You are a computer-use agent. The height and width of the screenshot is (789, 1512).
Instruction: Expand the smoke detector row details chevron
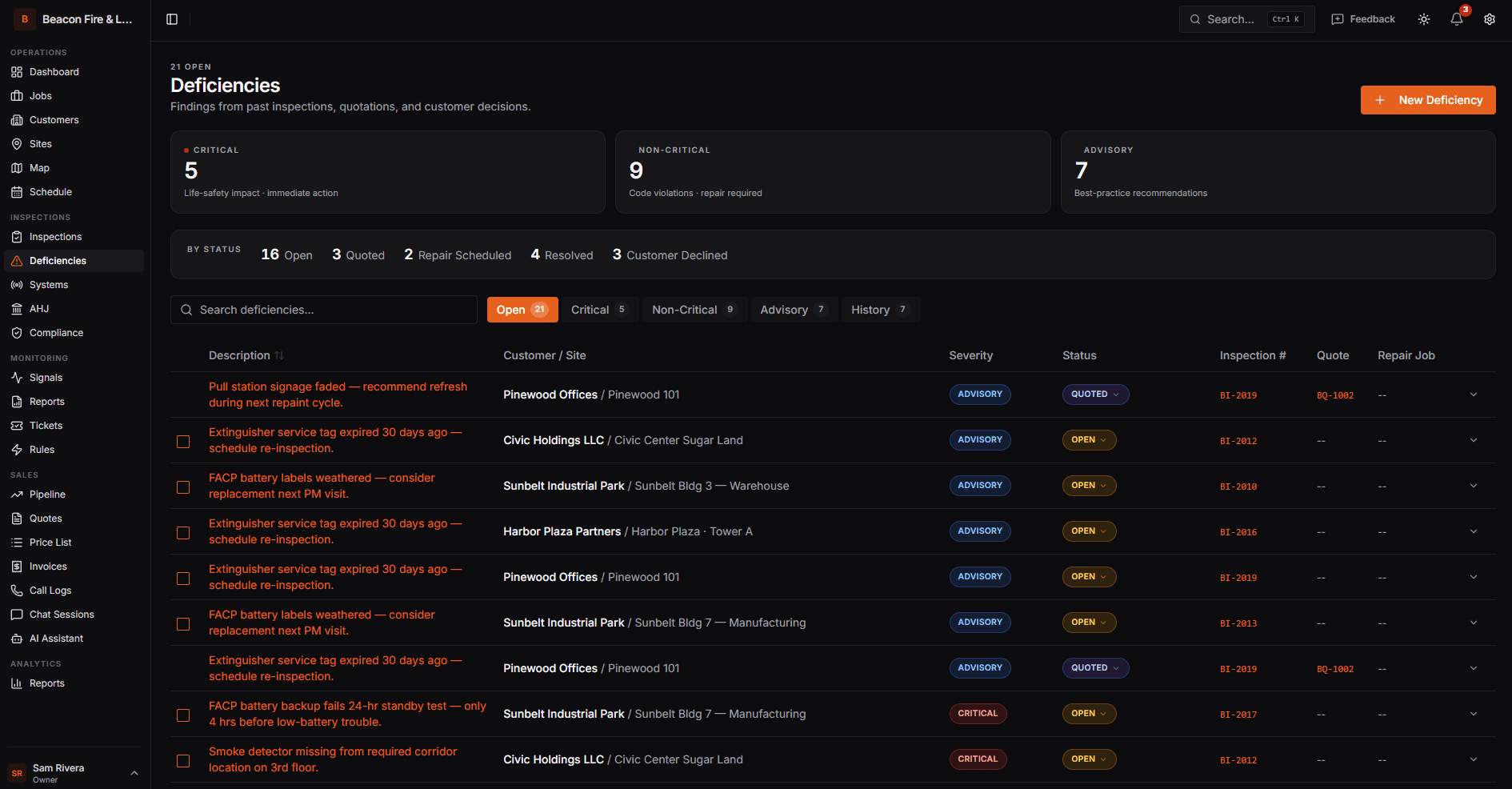[1474, 759]
